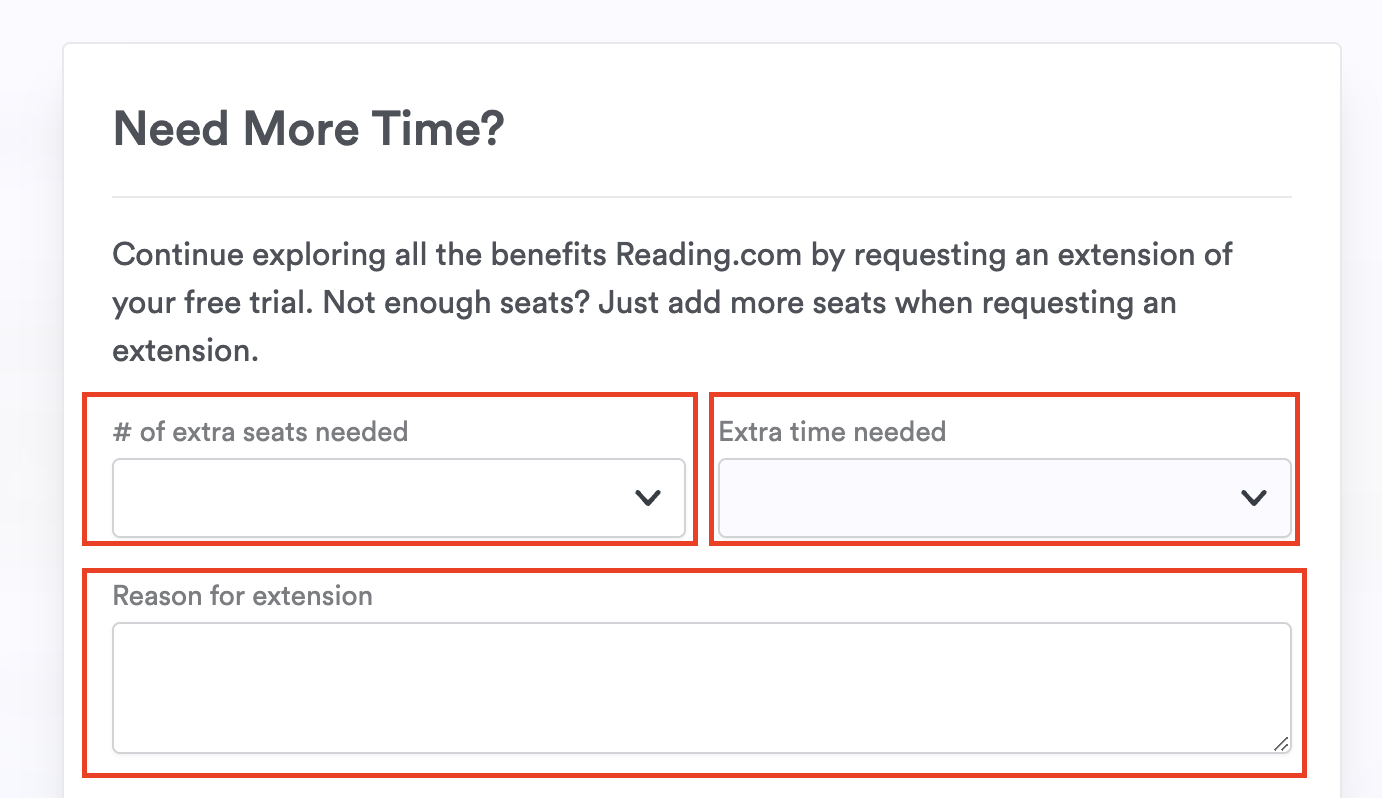Click the divider line below the heading
Image resolution: width=1382 pixels, height=798 pixels.
click(x=700, y=197)
